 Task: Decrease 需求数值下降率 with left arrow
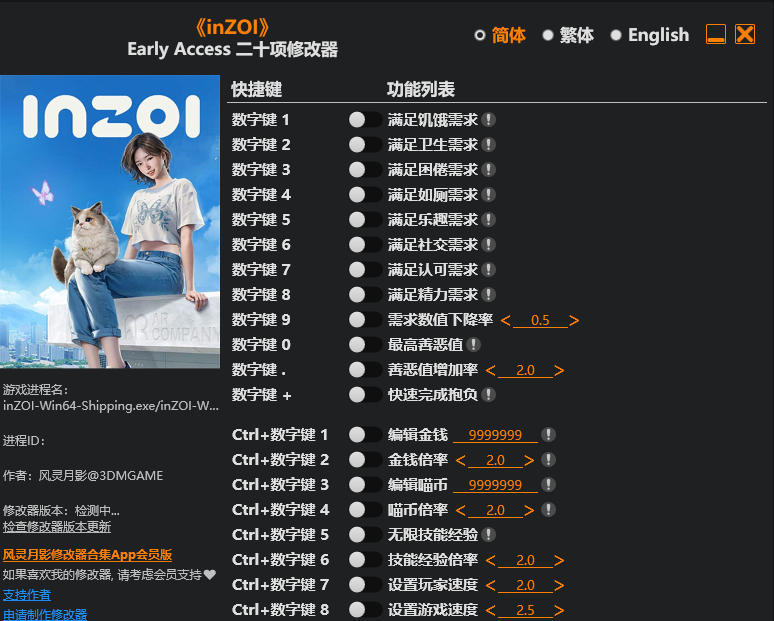coord(505,320)
